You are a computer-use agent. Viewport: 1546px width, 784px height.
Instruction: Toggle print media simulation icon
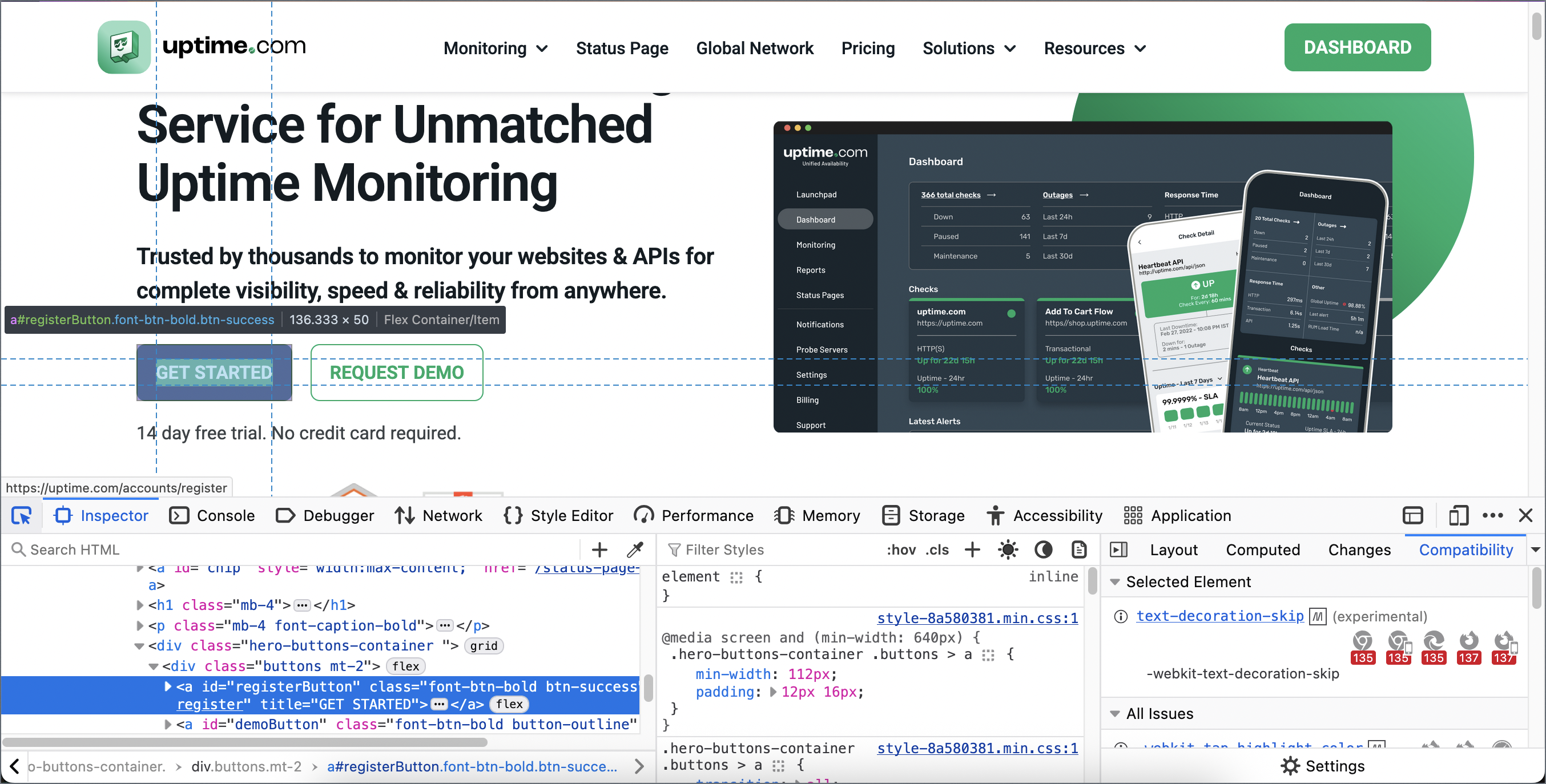click(1078, 549)
